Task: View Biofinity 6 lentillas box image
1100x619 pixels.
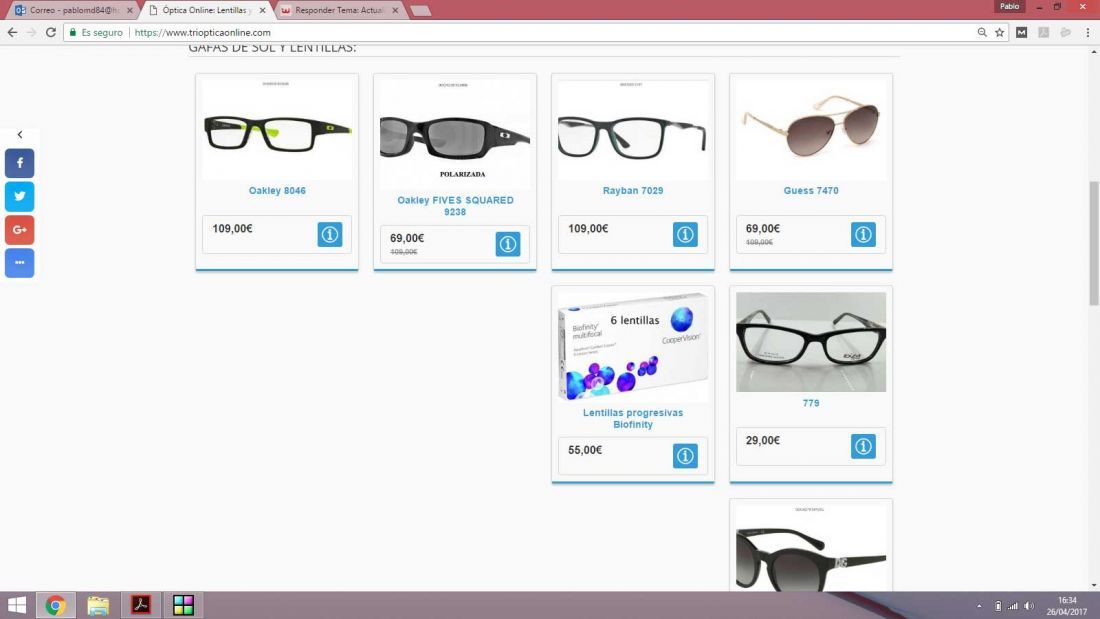Action: [633, 347]
